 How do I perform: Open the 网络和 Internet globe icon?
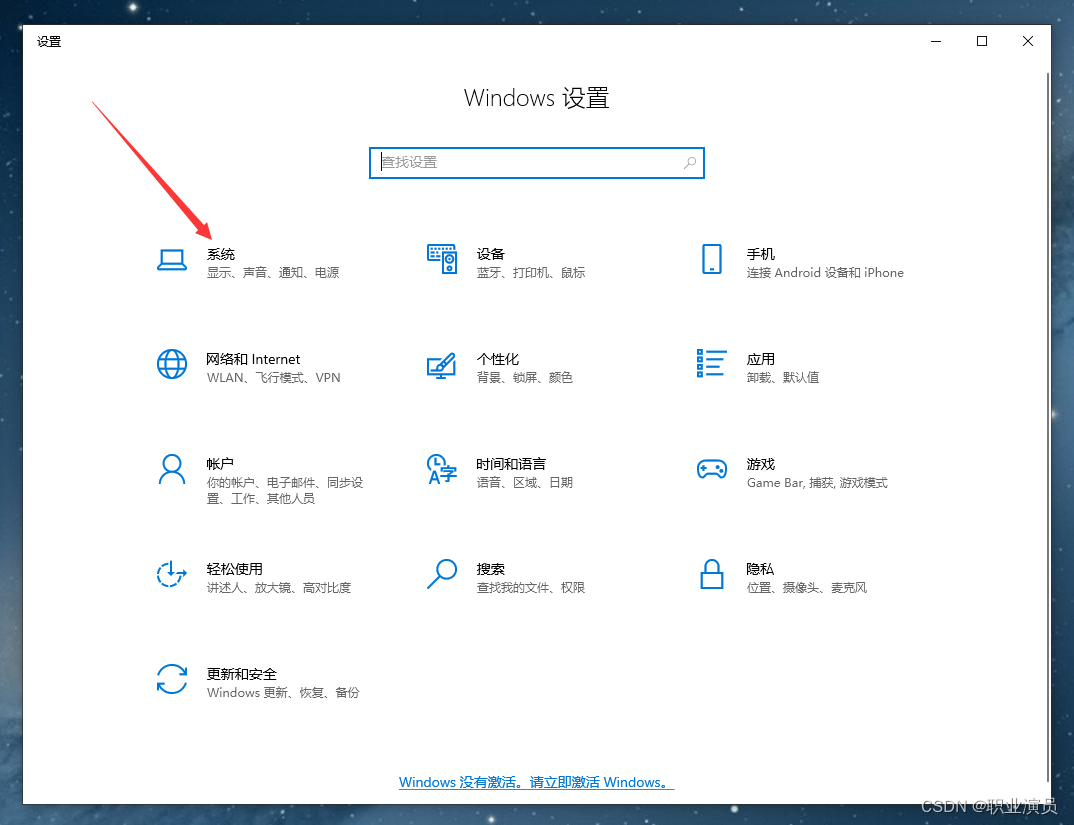(172, 364)
